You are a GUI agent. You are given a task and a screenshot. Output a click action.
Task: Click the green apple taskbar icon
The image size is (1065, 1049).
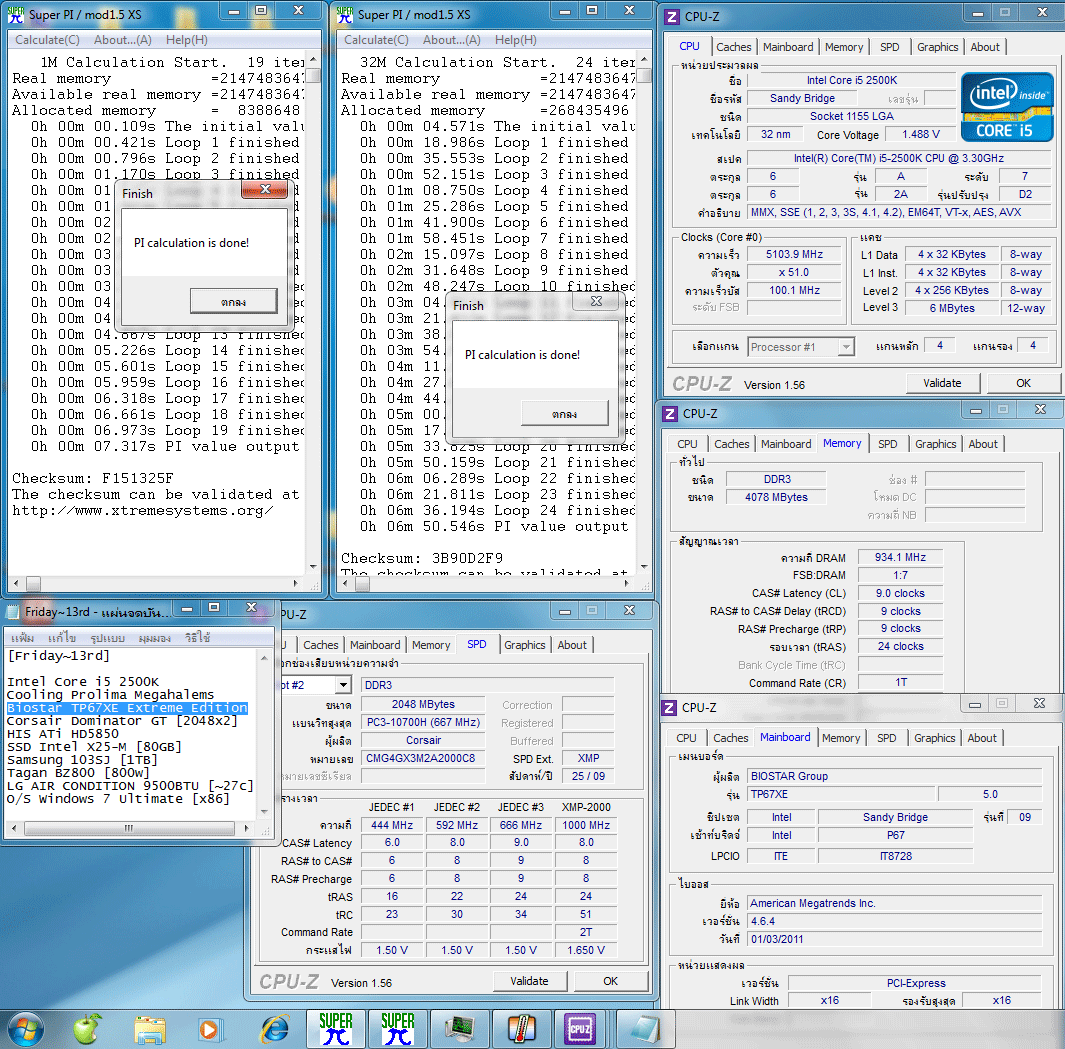pos(88,1027)
